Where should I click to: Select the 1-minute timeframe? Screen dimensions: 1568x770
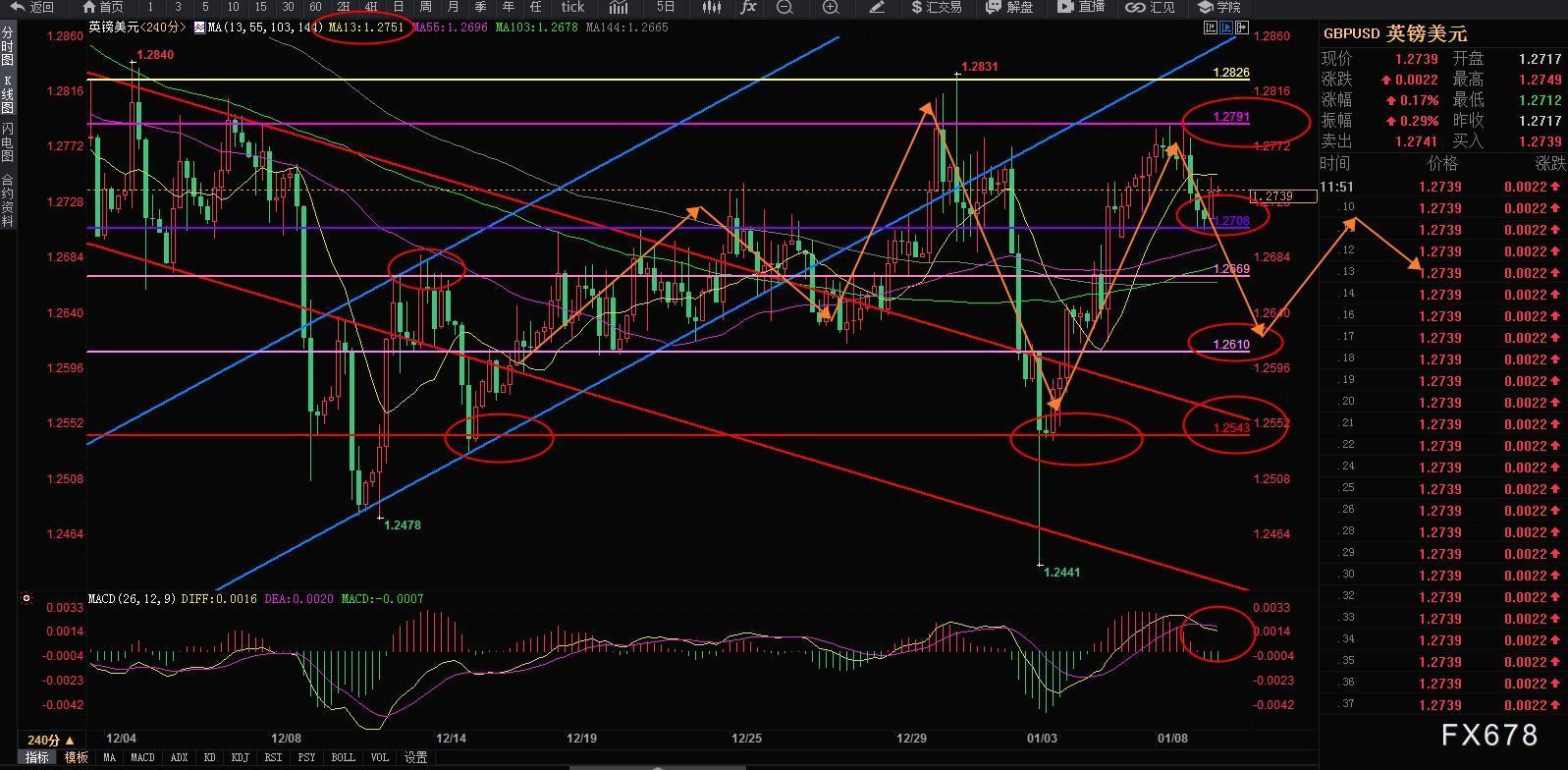click(x=150, y=7)
